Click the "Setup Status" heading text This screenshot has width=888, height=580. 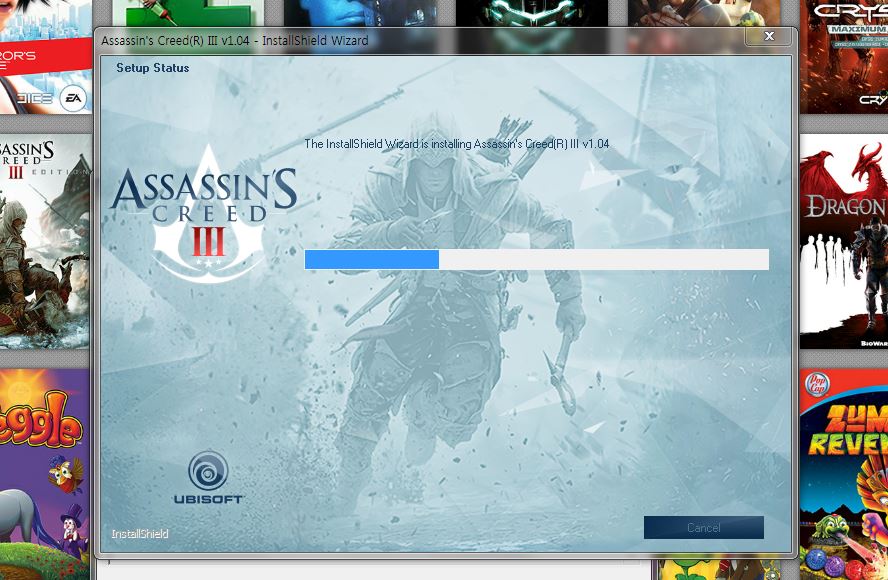tap(152, 68)
